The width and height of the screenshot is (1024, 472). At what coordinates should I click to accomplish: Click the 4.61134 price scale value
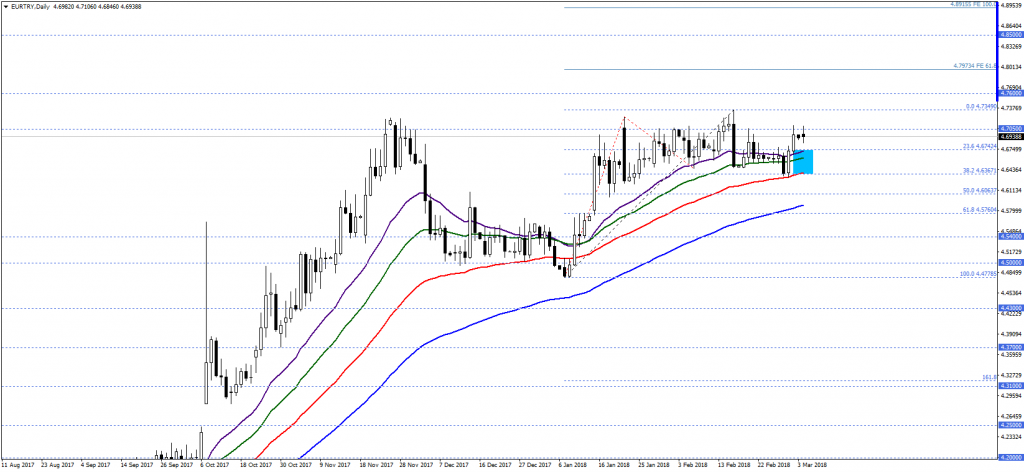tap(1011, 192)
